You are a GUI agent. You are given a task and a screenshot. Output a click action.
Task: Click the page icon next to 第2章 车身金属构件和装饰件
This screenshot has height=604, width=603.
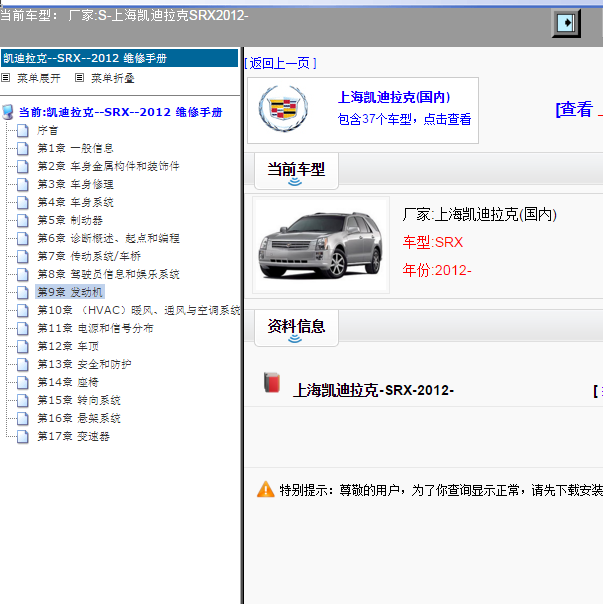pos(23,166)
